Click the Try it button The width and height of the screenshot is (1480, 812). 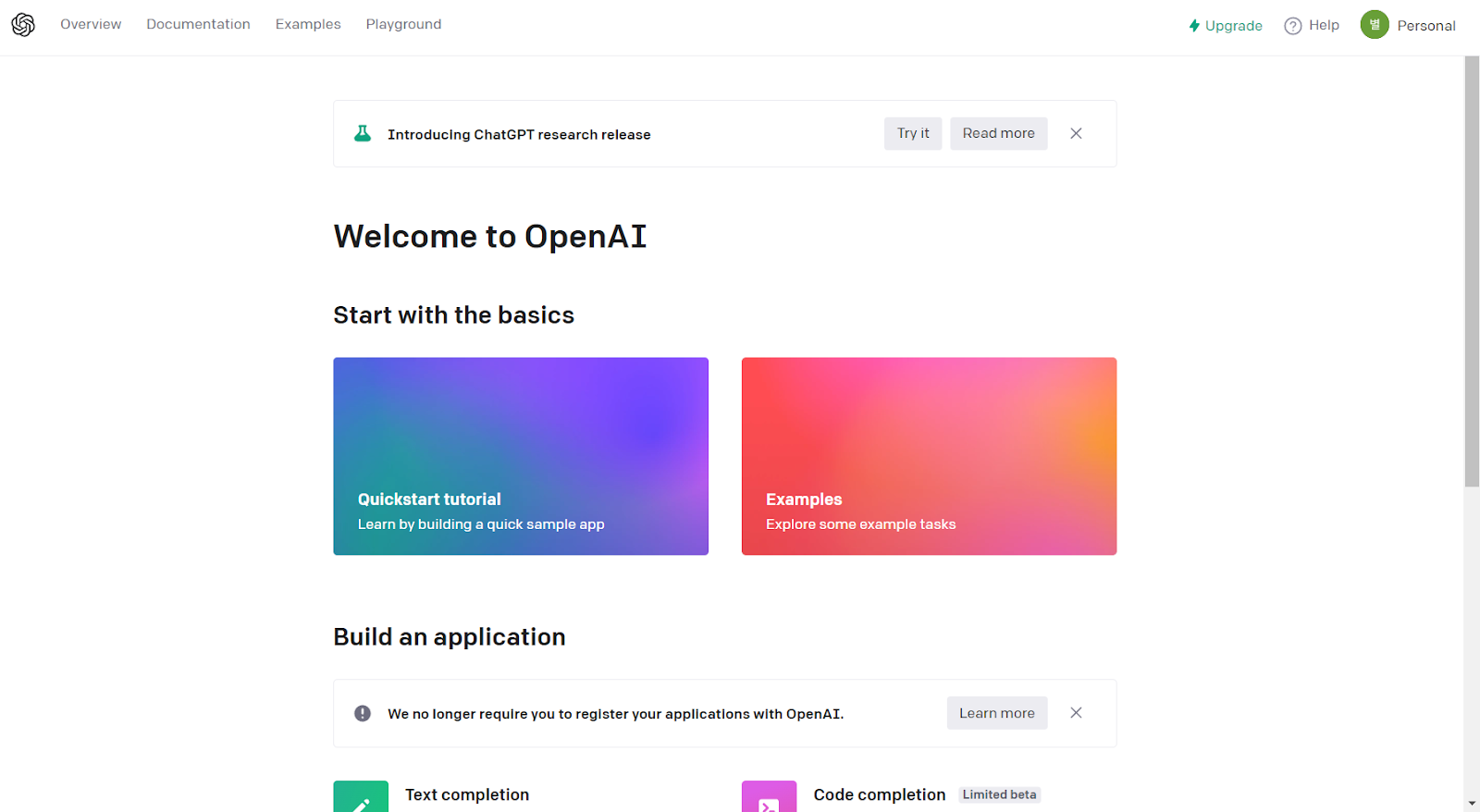tap(913, 133)
